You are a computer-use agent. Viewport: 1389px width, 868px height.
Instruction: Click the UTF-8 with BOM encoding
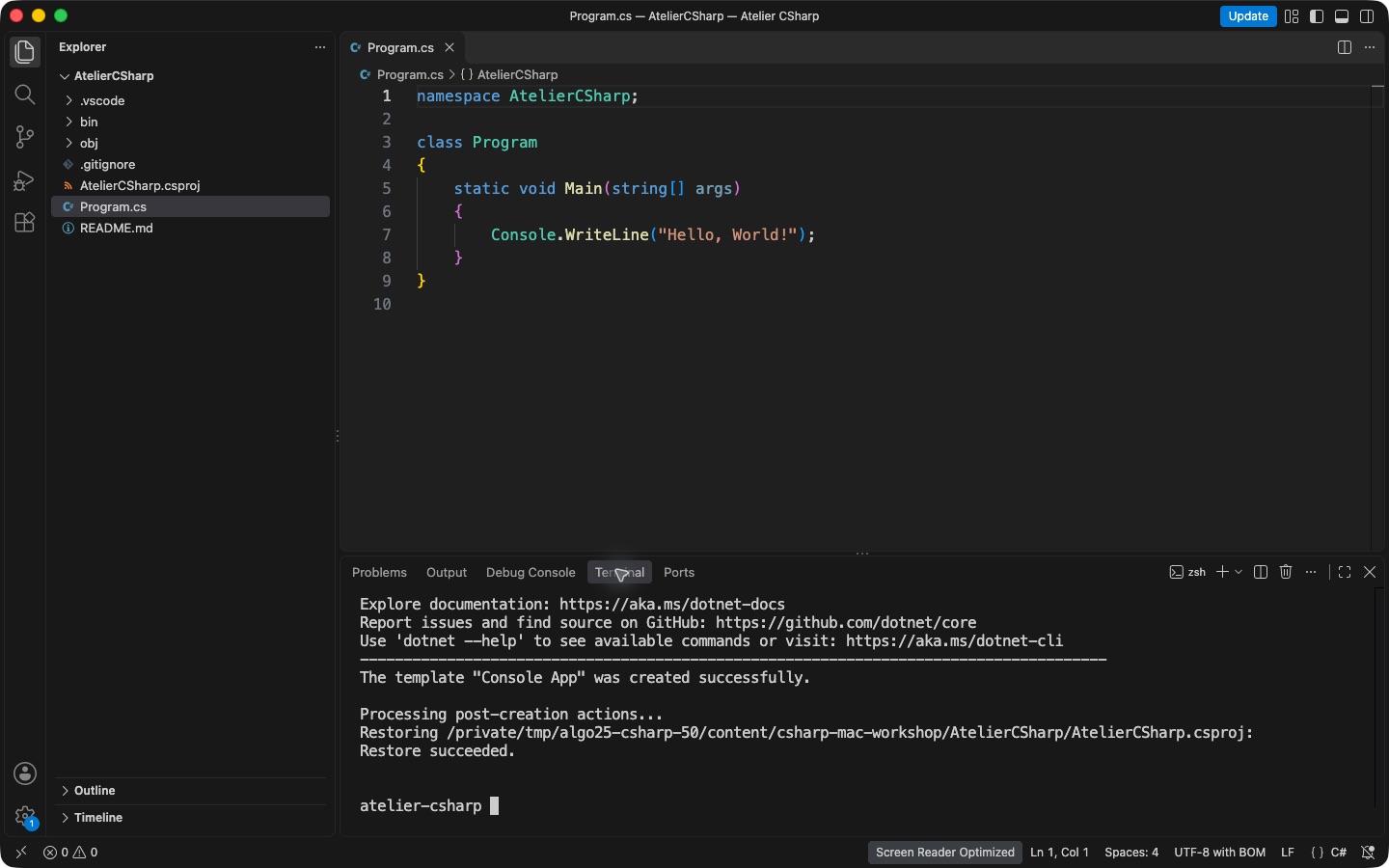pyautogui.click(x=1219, y=853)
